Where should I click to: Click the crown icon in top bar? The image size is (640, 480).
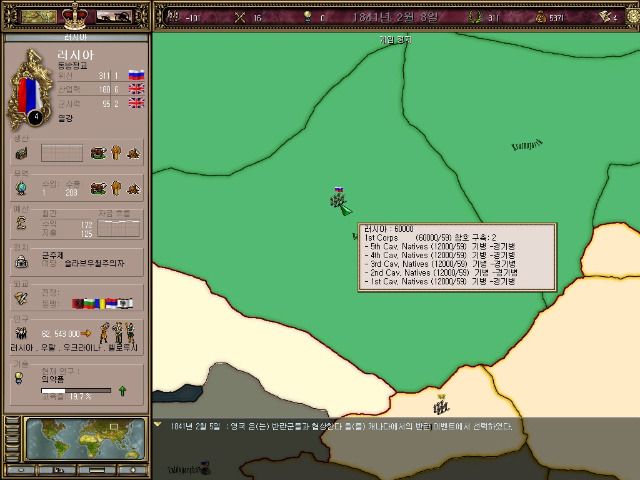coord(75,15)
